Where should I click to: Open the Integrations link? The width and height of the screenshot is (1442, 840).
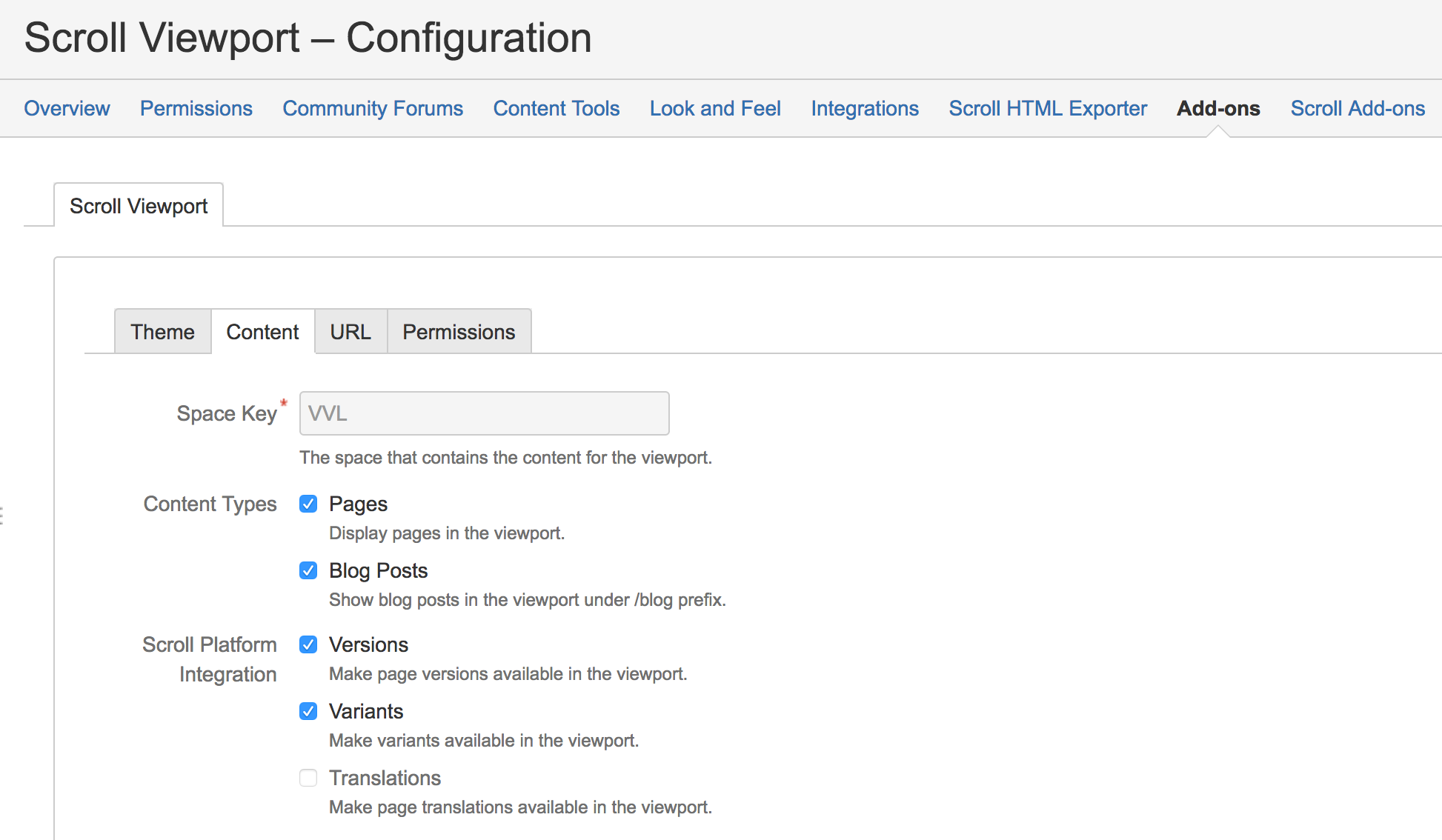(864, 108)
